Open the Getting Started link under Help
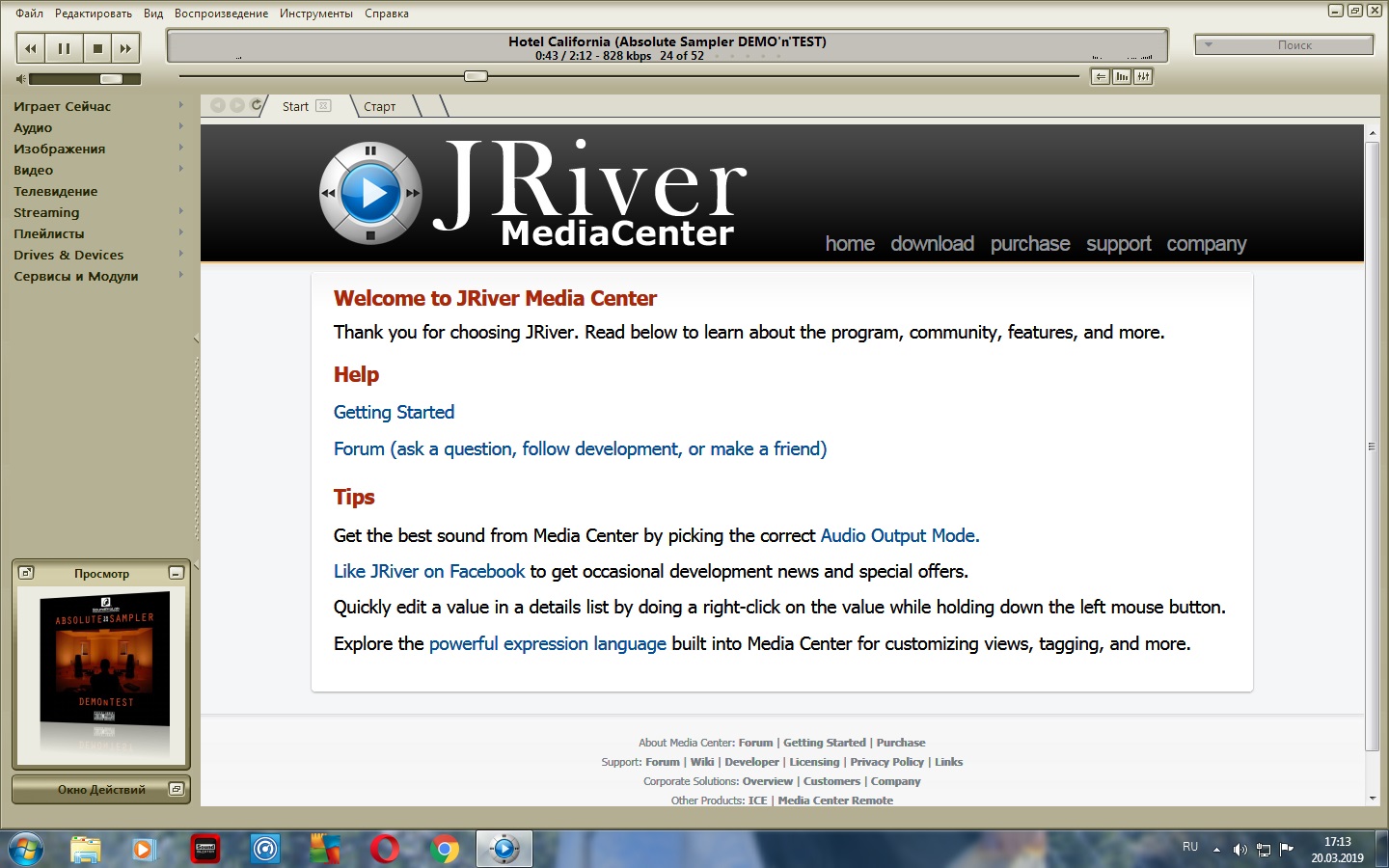1389x868 pixels. pyautogui.click(x=394, y=412)
